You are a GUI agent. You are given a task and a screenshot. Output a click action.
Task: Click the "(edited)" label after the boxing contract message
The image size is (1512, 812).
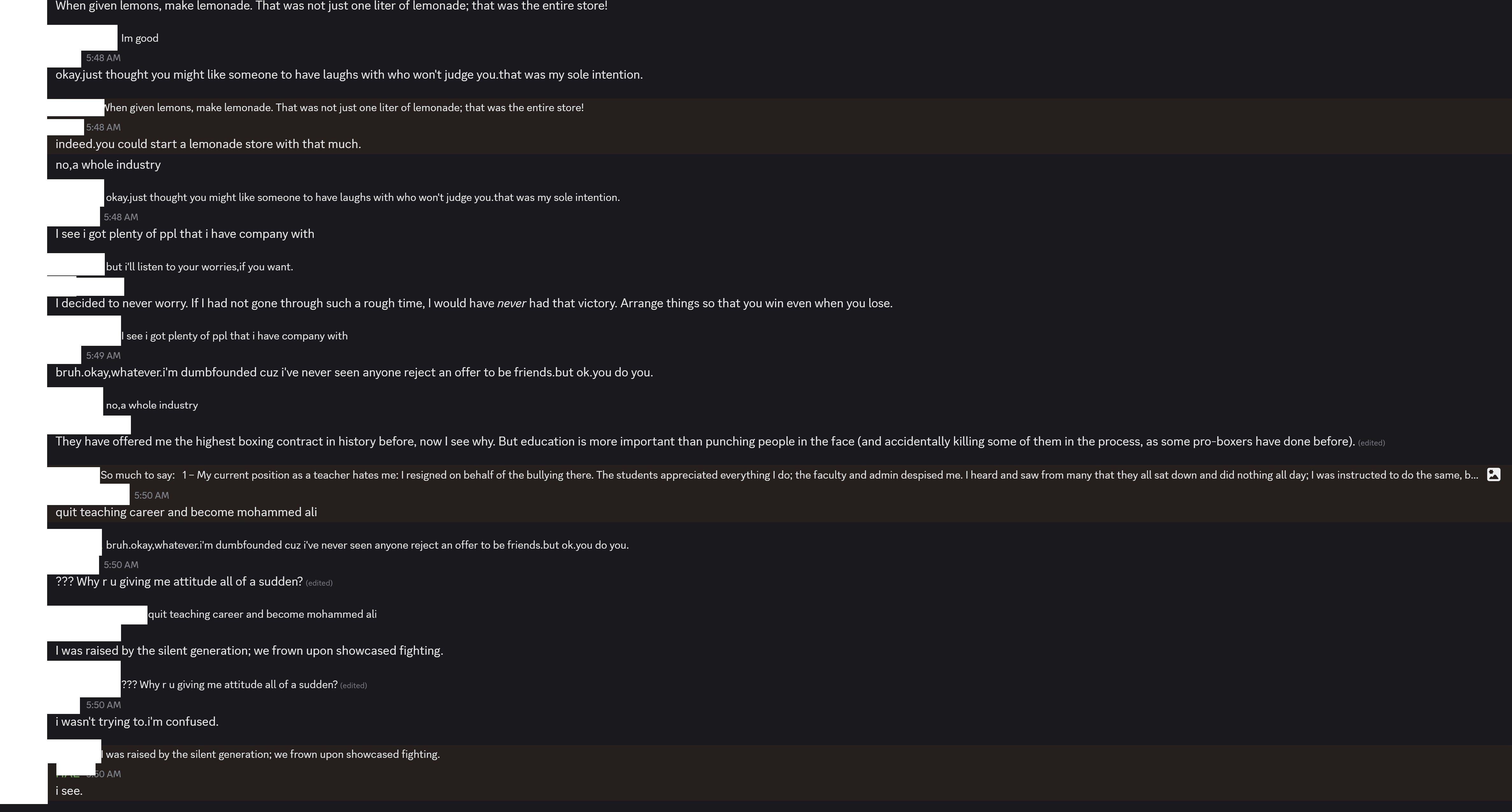(x=1371, y=443)
